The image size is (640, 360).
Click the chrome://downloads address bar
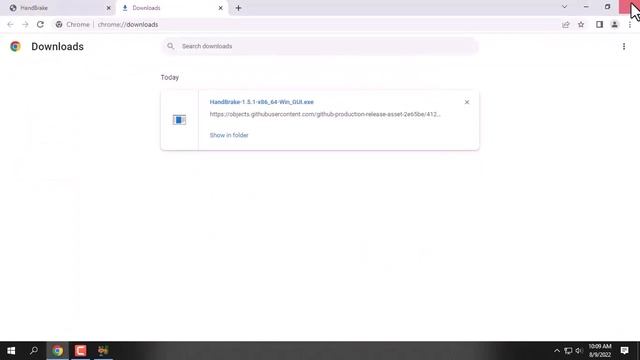pos(306,24)
